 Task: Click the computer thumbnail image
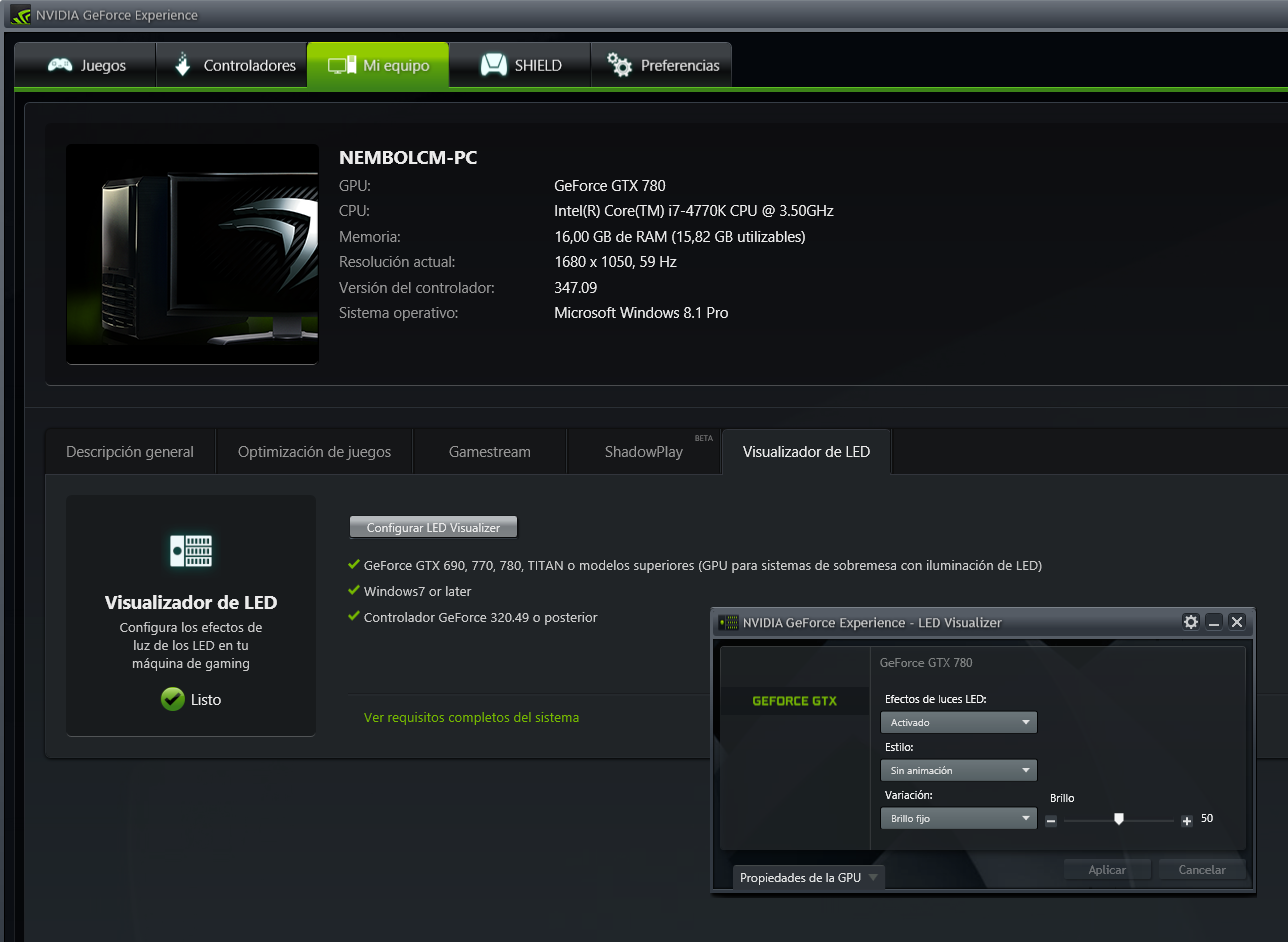(192, 254)
